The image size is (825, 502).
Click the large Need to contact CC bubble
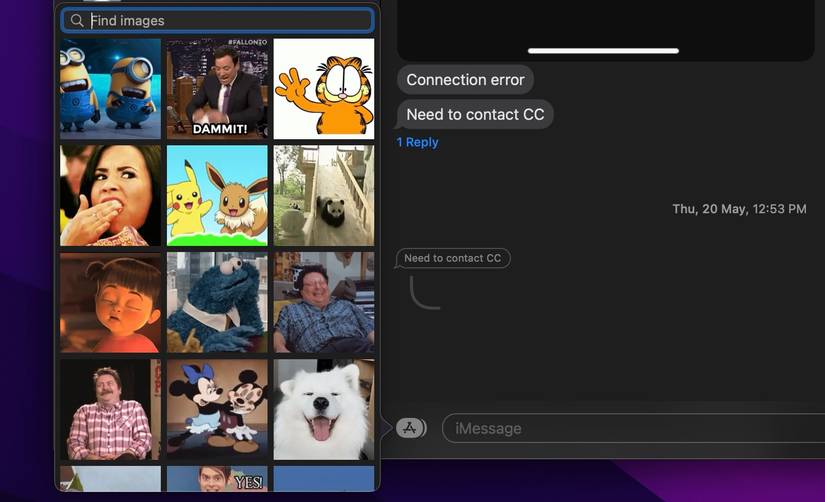[475, 115]
